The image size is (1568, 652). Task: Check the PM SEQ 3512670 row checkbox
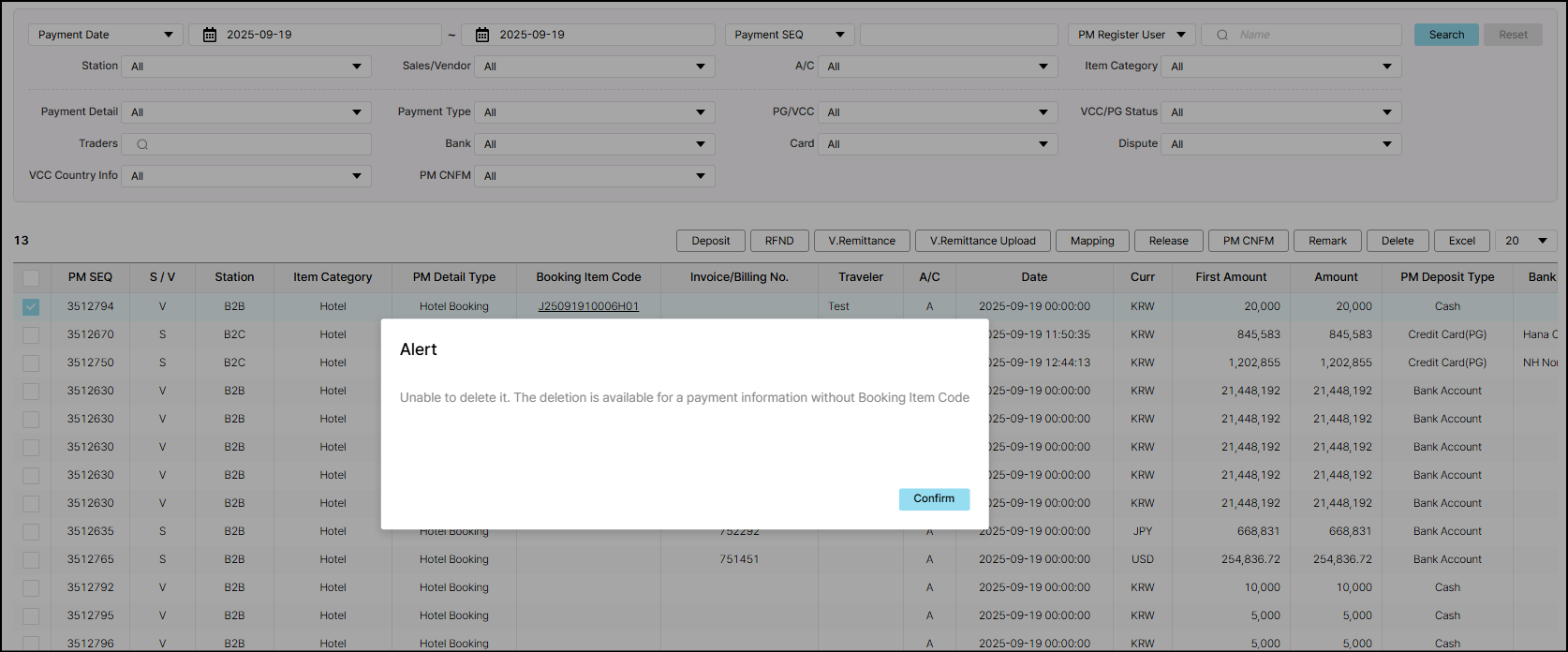click(x=31, y=334)
